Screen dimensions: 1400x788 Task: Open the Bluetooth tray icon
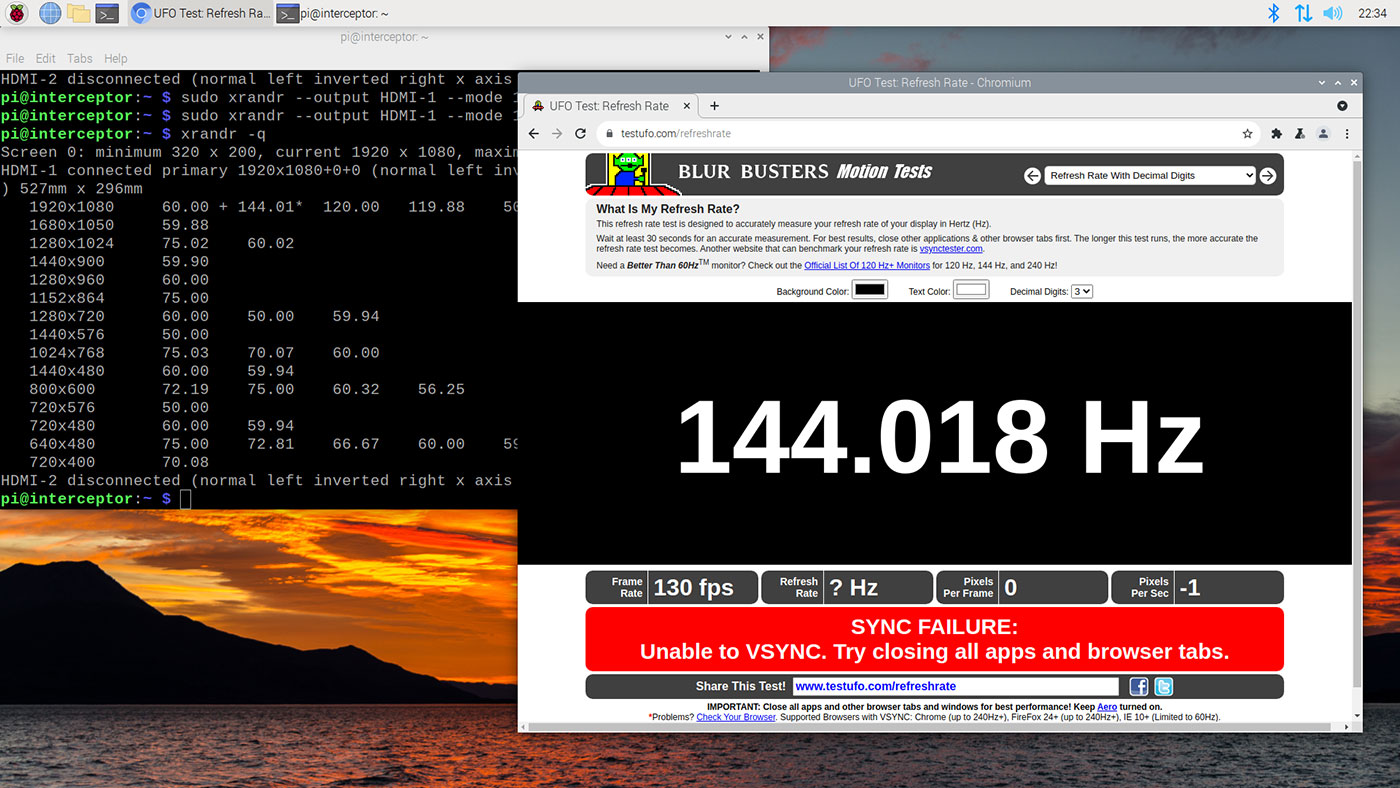pos(1274,13)
